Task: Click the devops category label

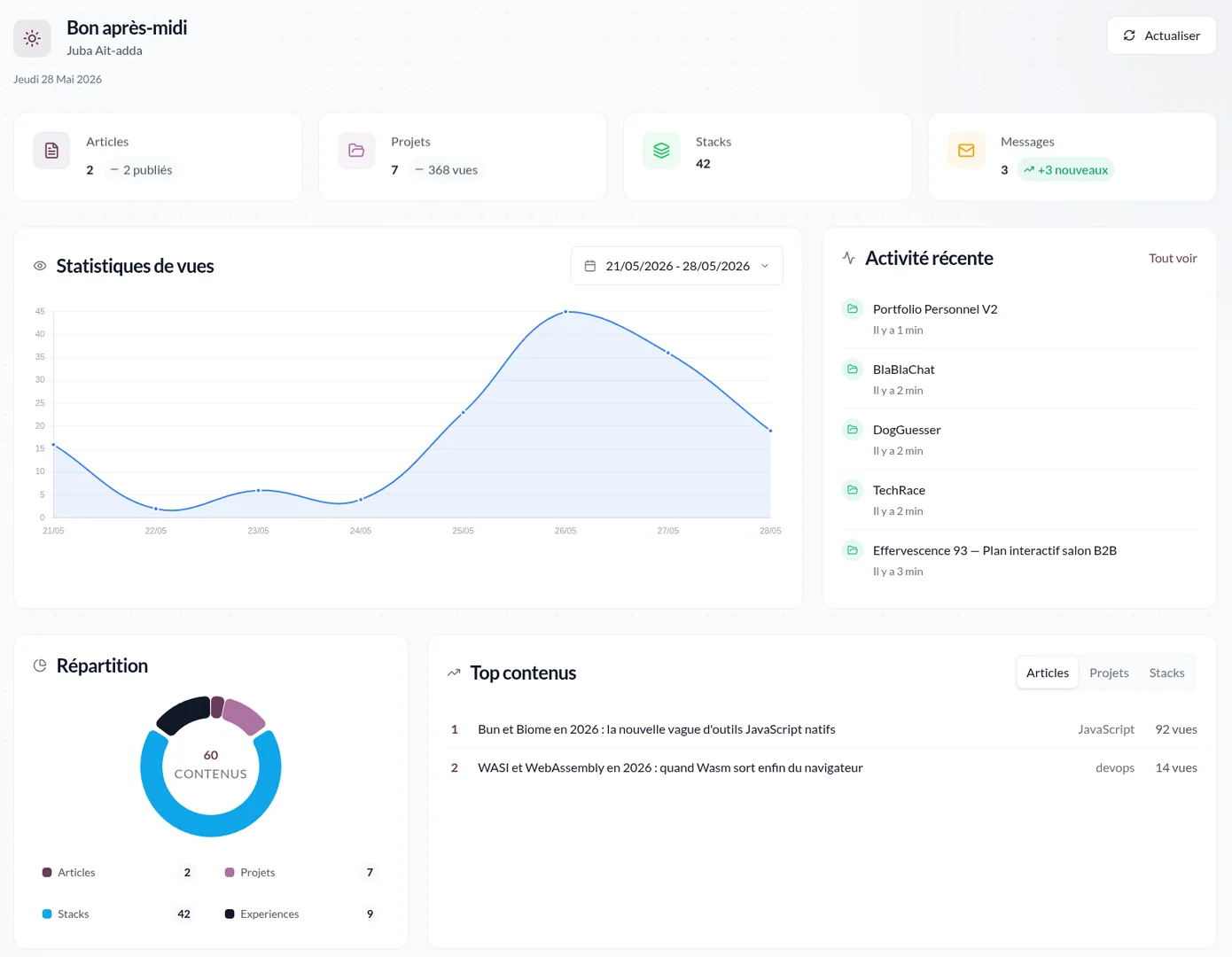Action: (x=1115, y=767)
